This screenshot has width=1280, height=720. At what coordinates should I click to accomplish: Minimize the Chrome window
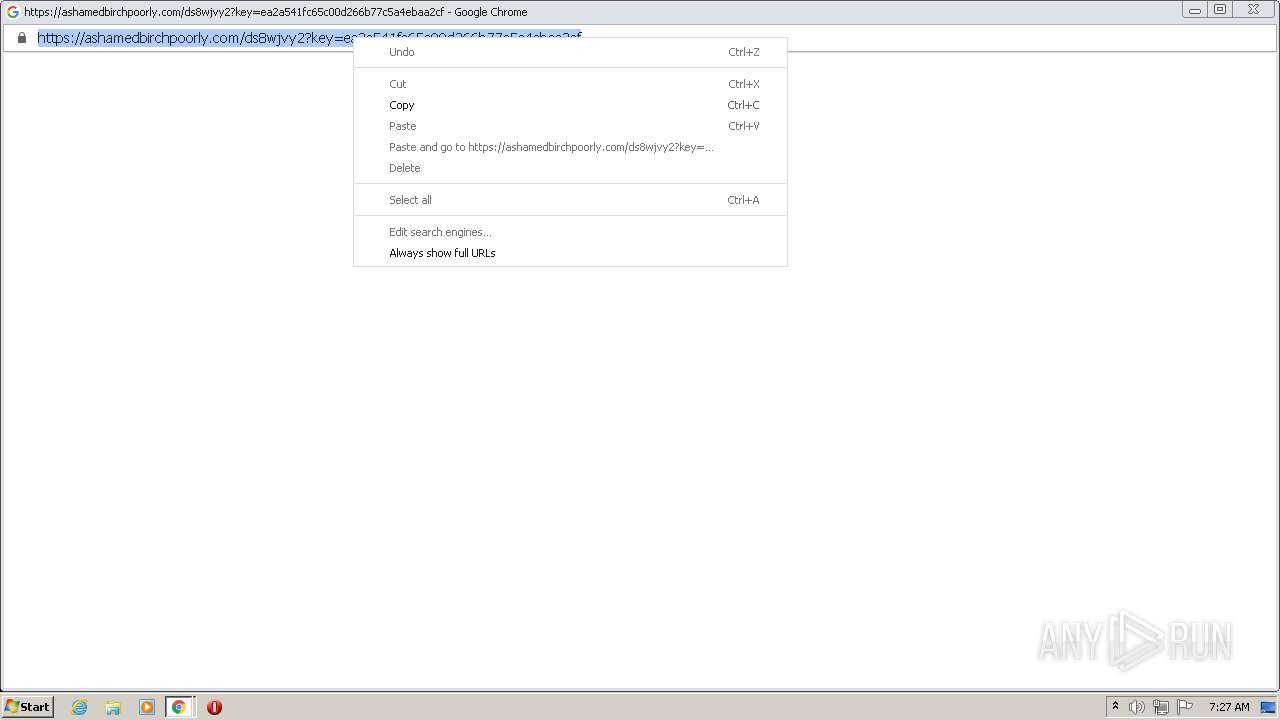1195,10
